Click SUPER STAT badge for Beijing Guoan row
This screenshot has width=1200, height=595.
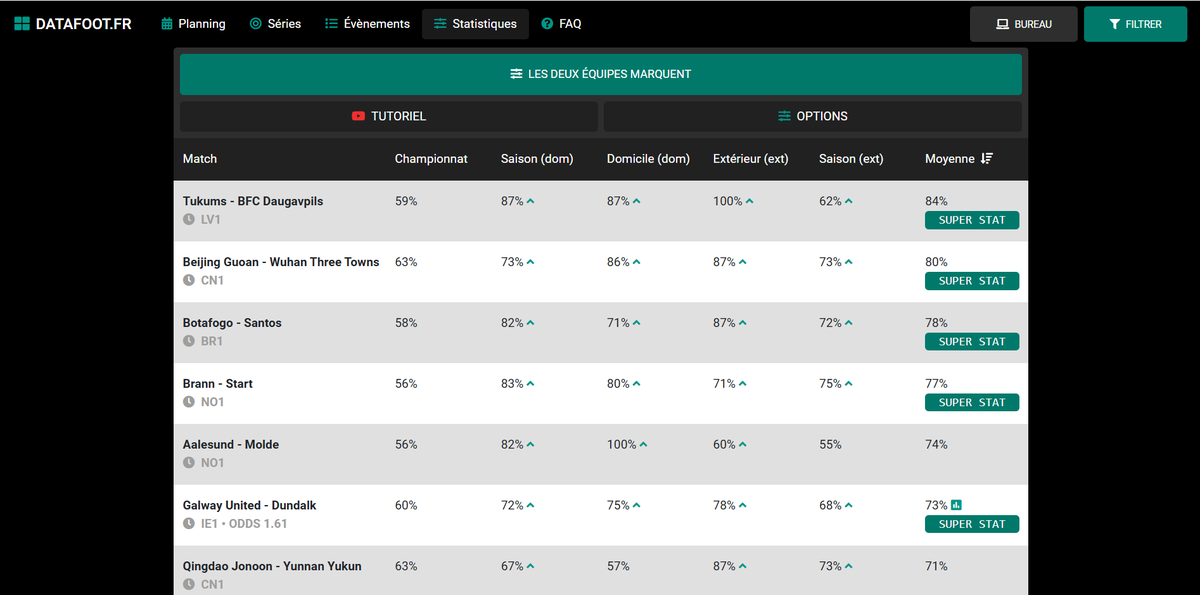pos(972,281)
